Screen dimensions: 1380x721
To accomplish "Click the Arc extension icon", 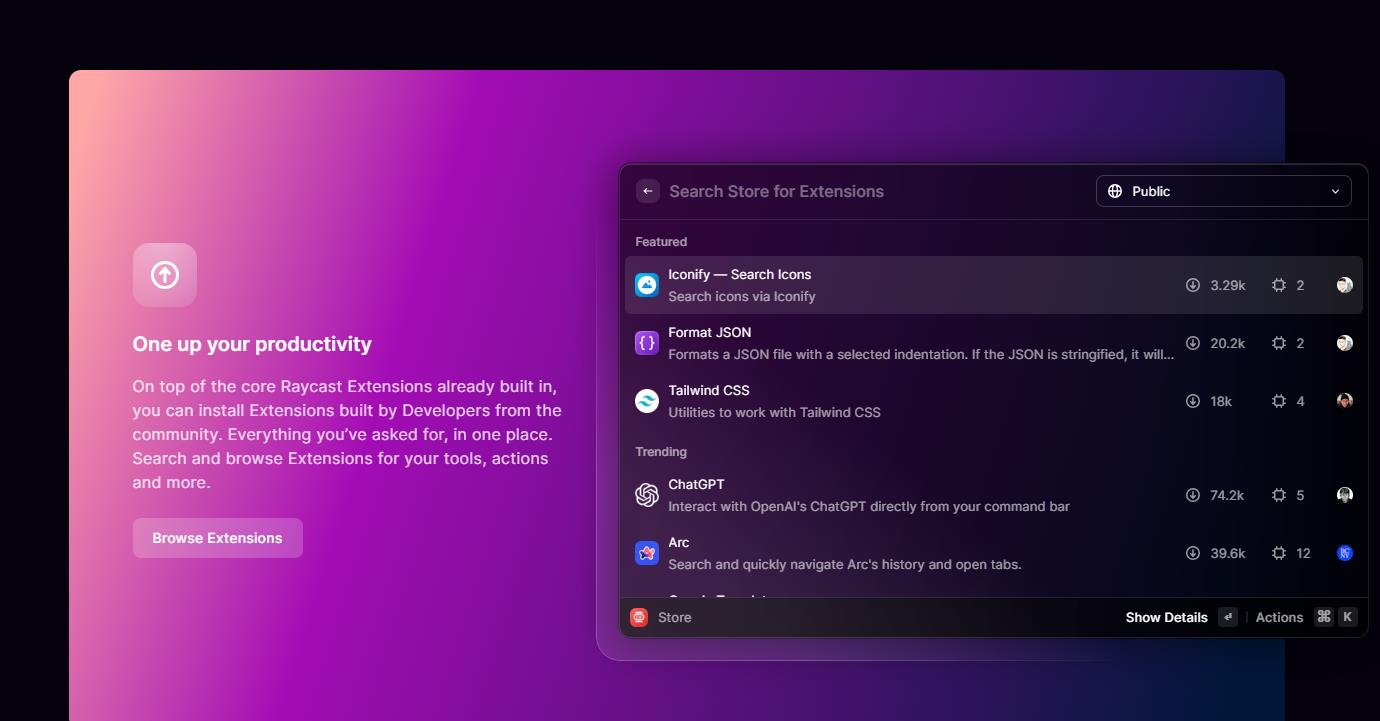I will 647,553.
